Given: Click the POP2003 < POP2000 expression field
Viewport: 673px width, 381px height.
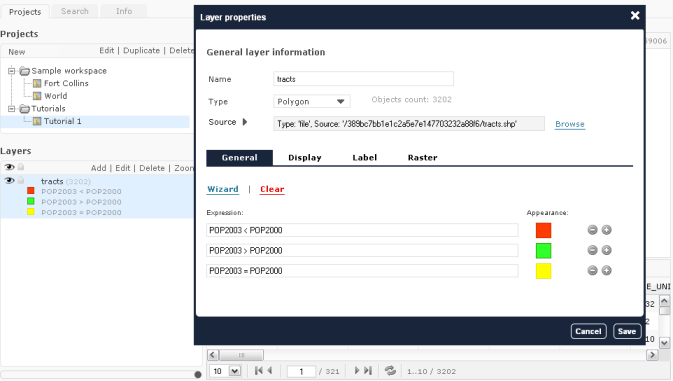Looking at the screenshot, I should [362, 230].
